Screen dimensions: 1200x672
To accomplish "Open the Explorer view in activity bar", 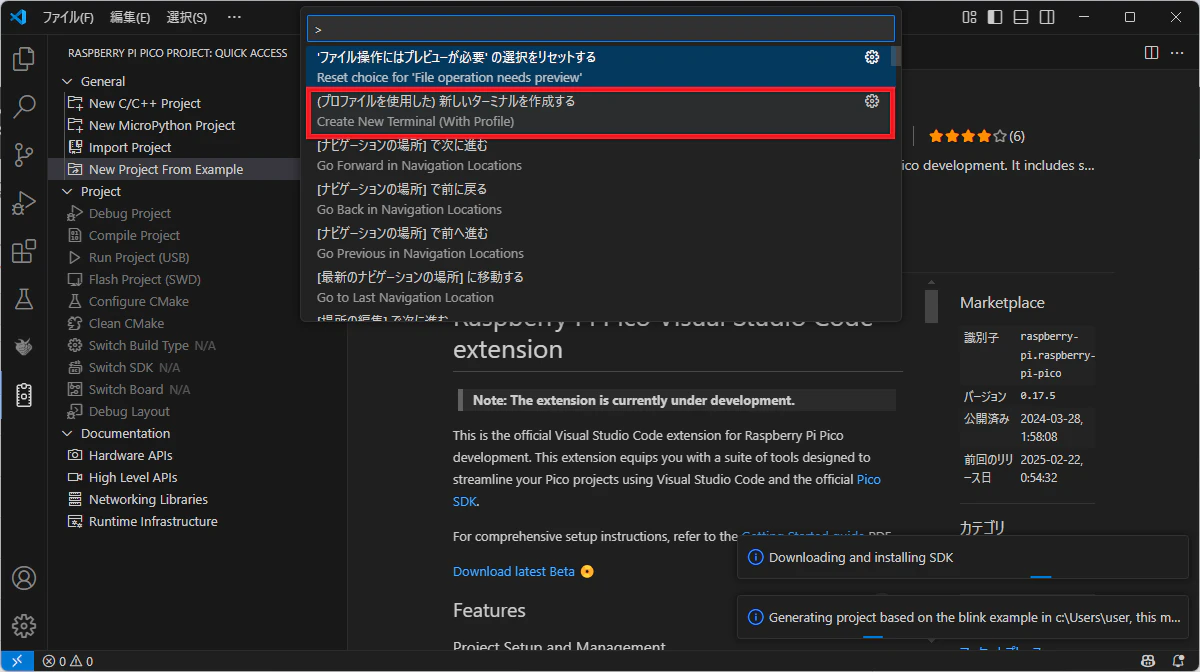I will pos(24,59).
